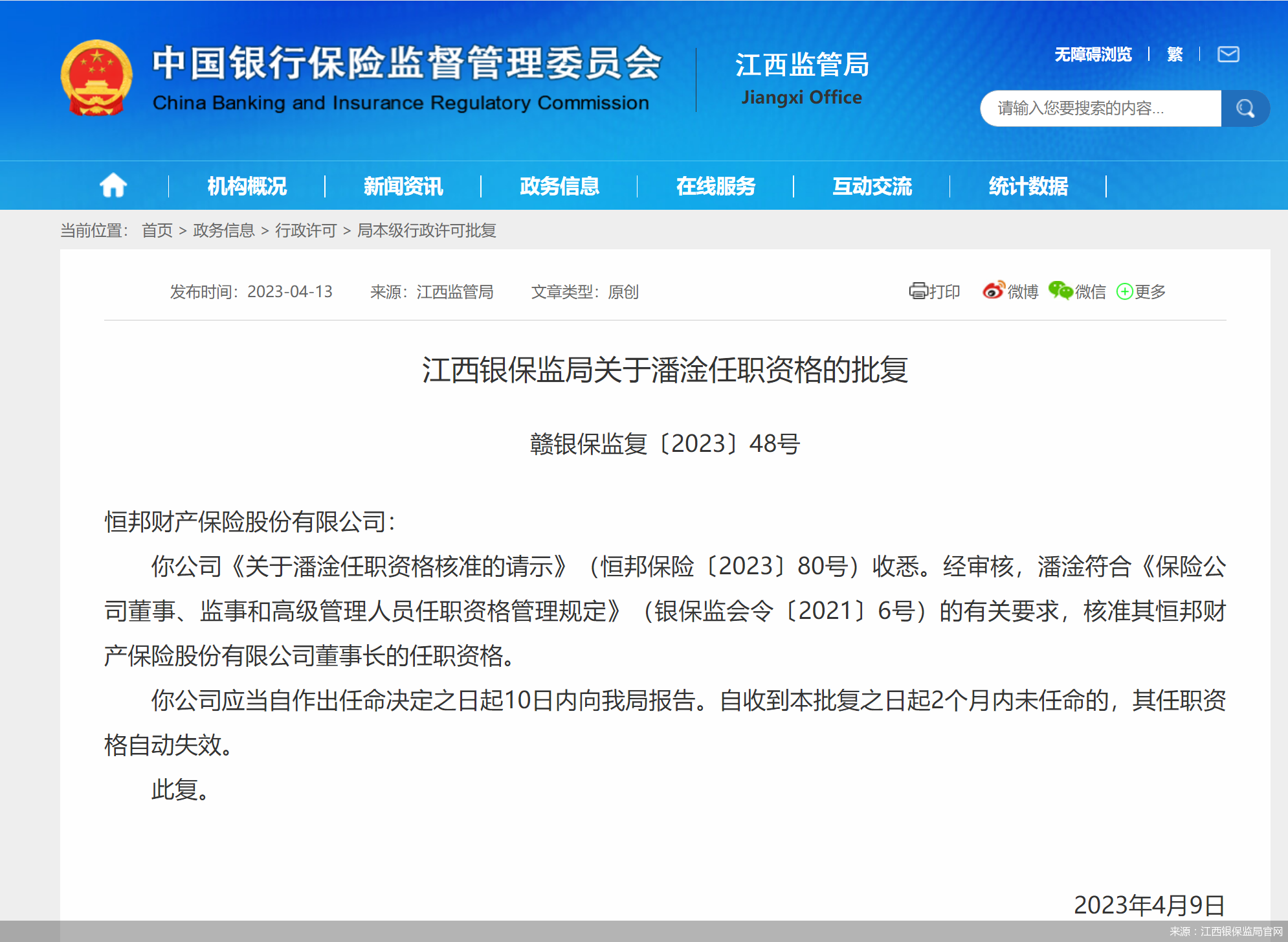Enable 无障碍浏览 accessibility mode
This screenshot has width=1288, height=942.
pos(1092,54)
